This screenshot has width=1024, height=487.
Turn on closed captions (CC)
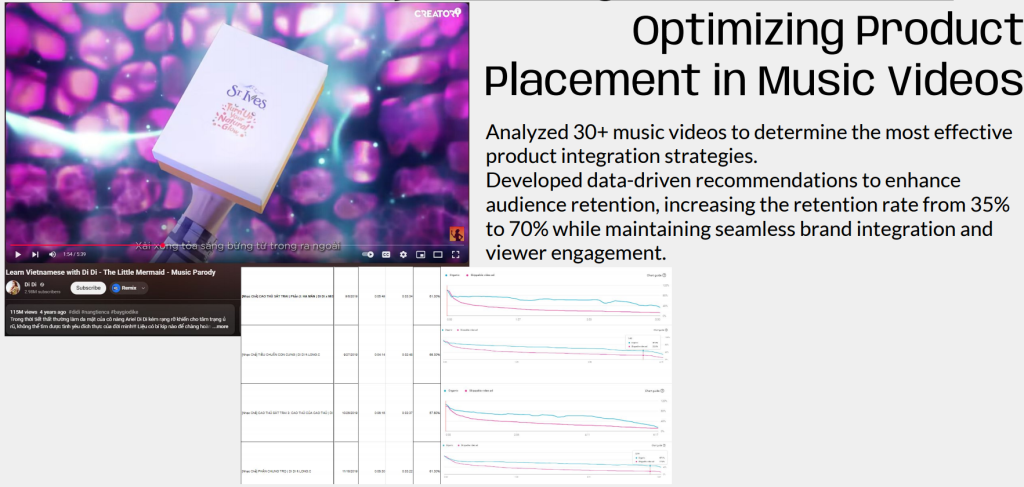[x=386, y=255]
